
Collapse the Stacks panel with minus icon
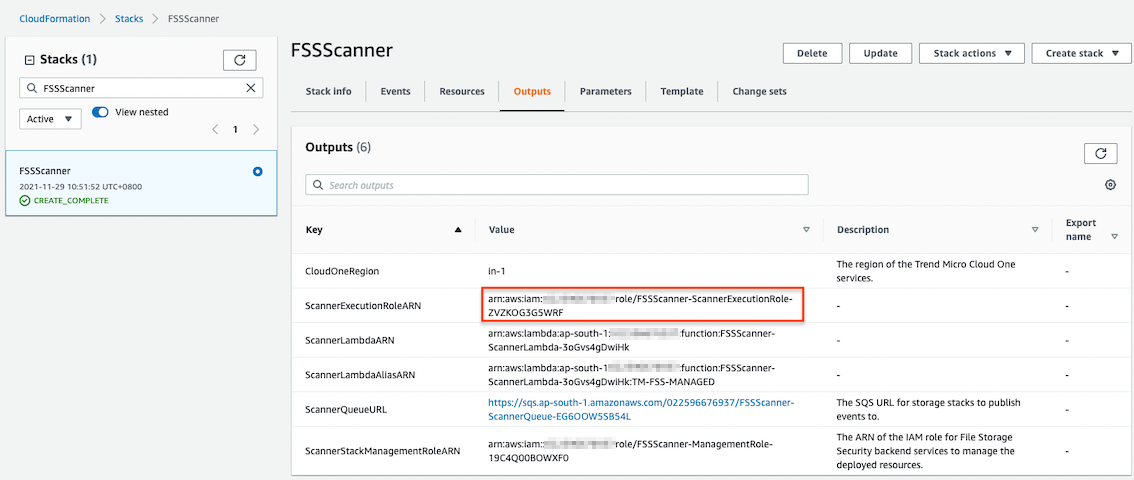[29, 60]
